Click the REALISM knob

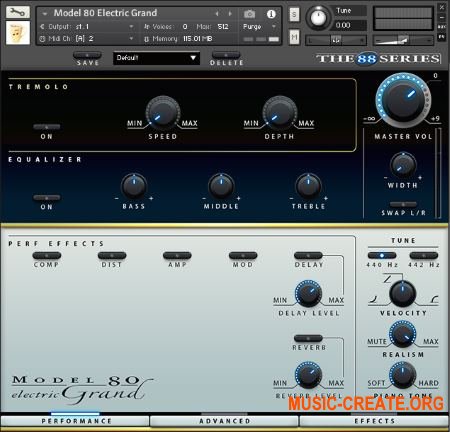coord(403,334)
